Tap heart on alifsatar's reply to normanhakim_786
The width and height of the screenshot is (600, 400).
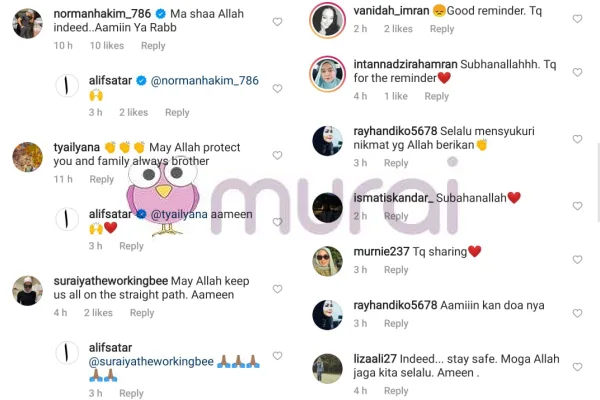click(x=277, y=89)
